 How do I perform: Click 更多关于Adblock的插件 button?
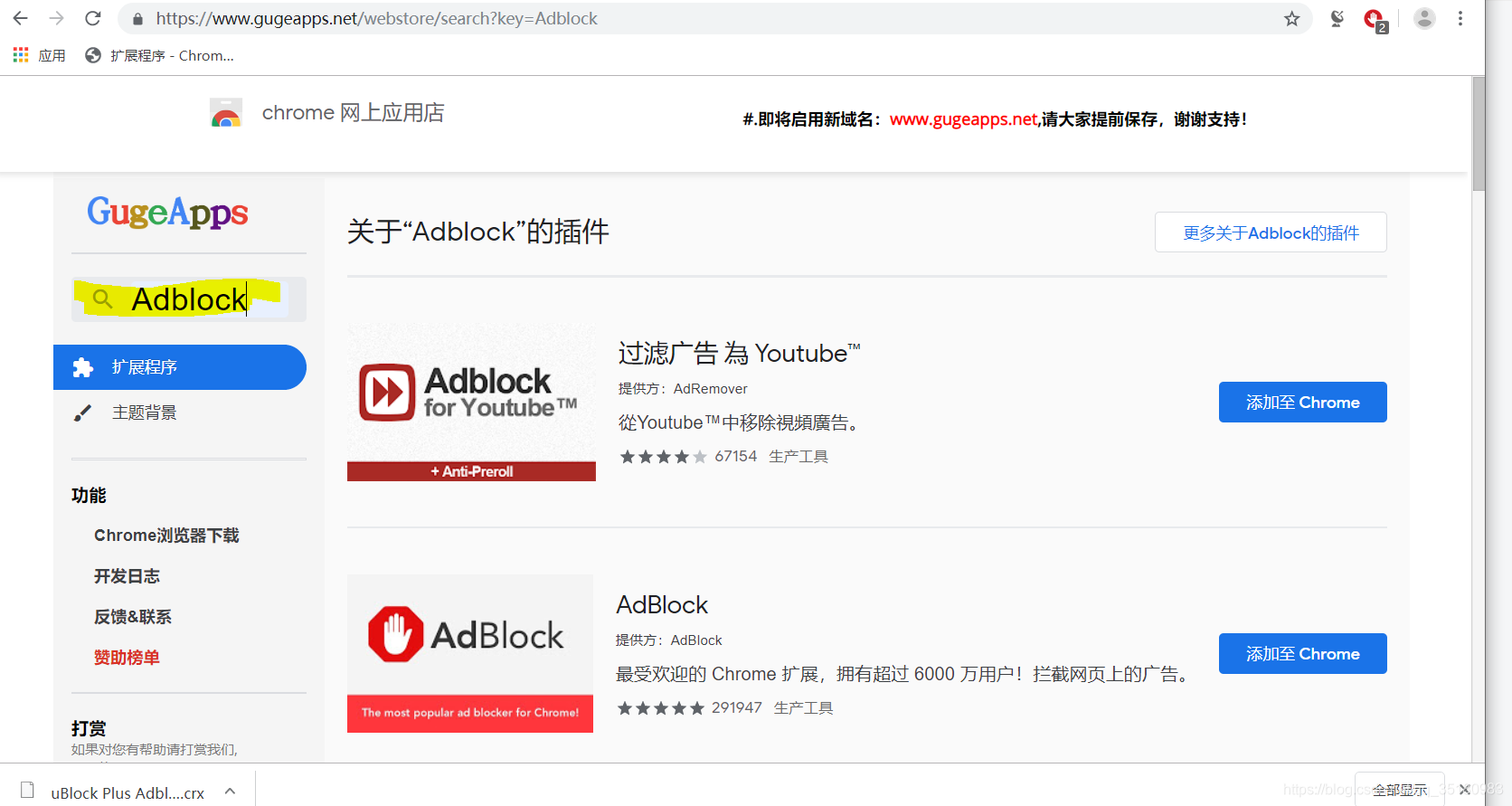click(1271, 232)
